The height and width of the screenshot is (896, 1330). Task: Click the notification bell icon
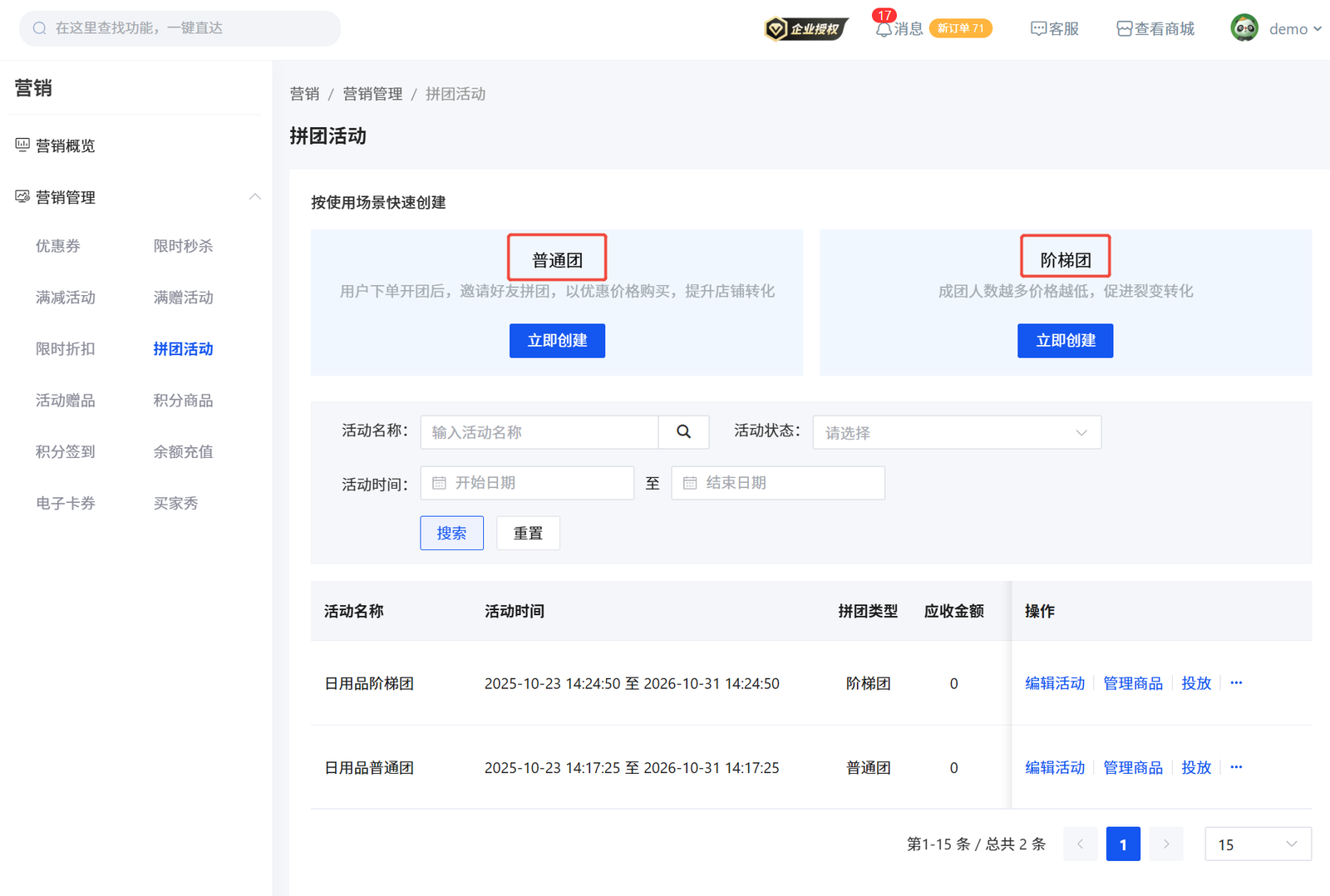click(x=884, y=29)
